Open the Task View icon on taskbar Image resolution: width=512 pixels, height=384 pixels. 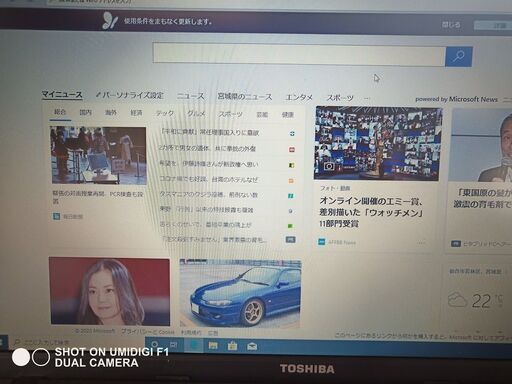click(174, 344)
